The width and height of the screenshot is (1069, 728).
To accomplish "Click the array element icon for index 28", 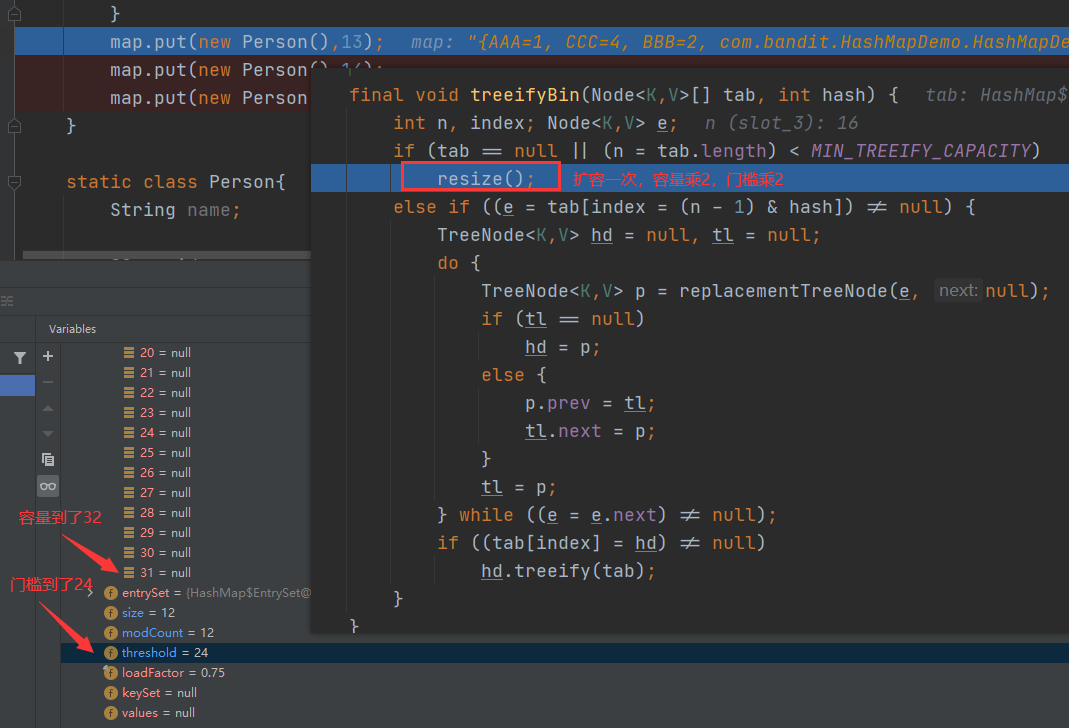I will [x=129, y=513].
